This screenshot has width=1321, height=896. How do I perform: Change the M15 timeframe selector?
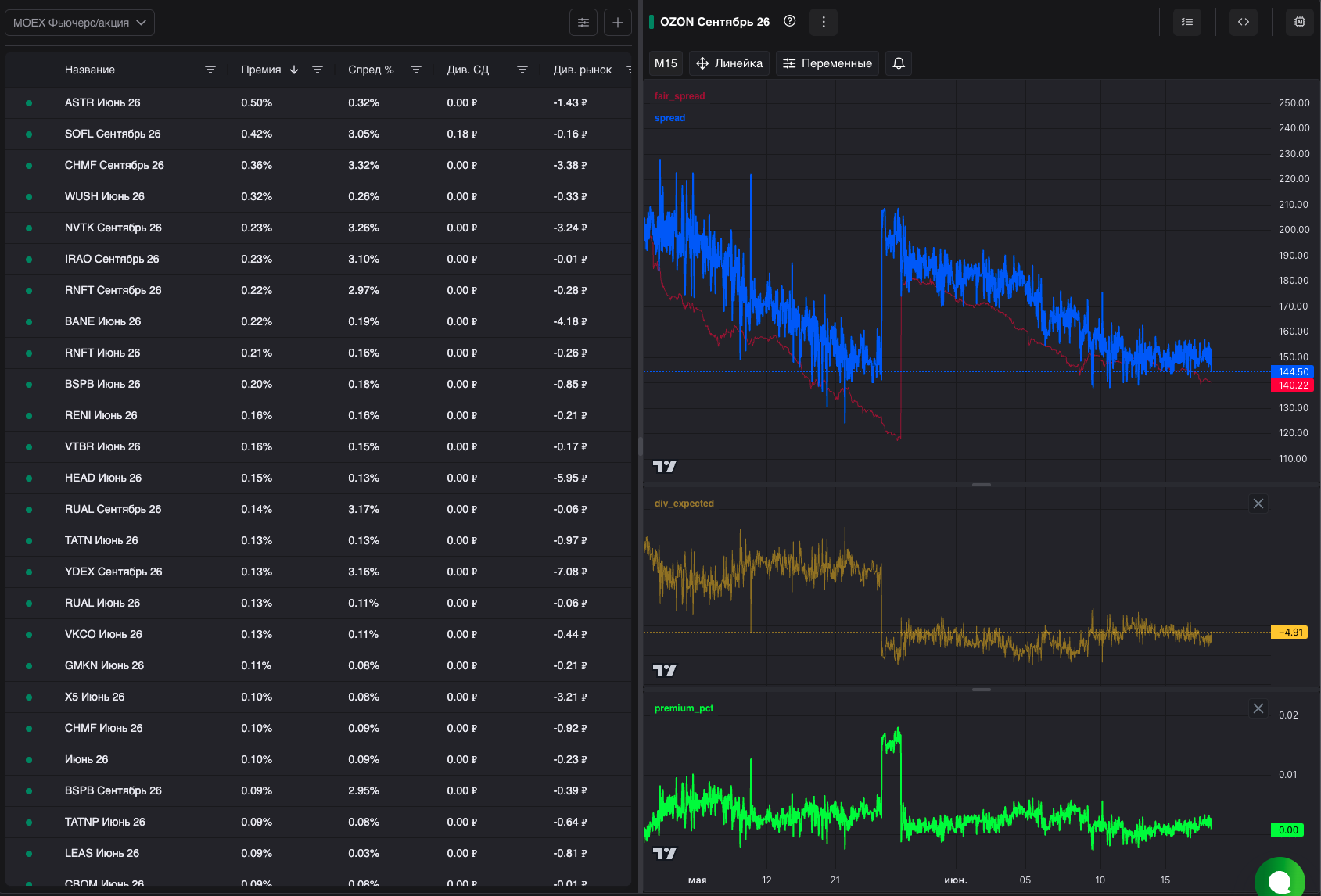(666, 63)
